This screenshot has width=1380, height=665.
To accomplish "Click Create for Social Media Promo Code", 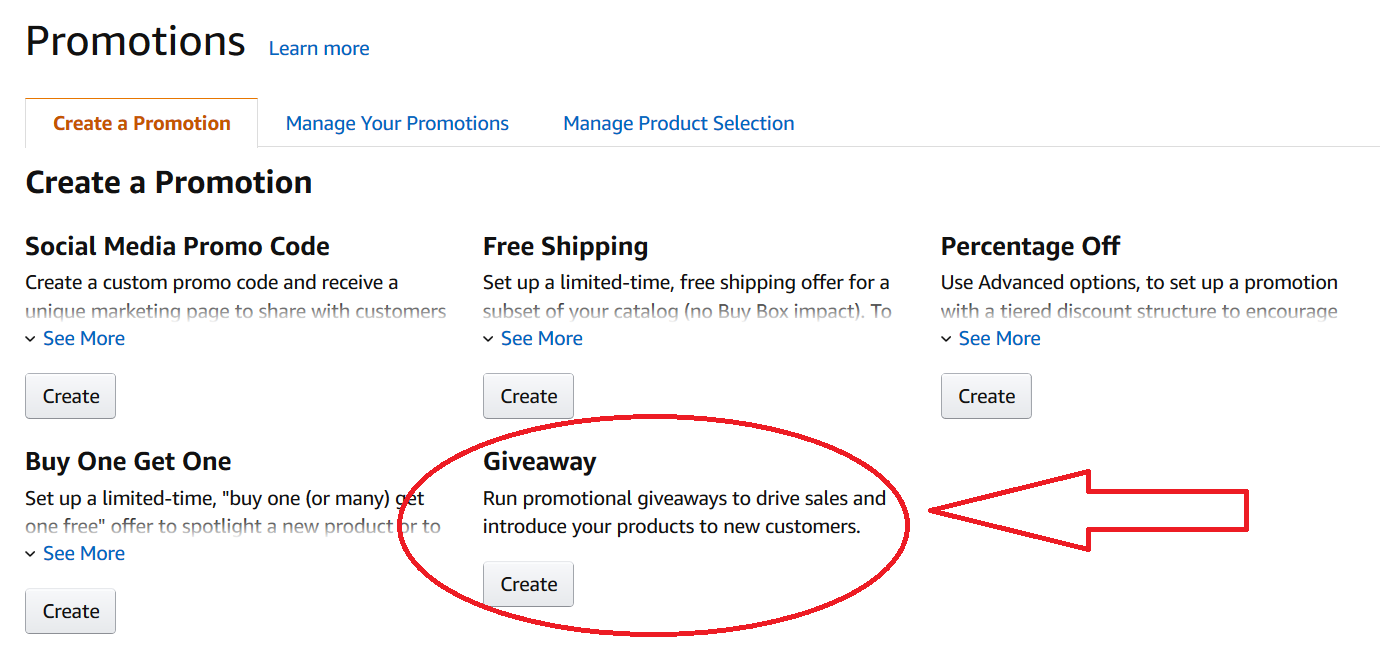I will coord(71,396).
